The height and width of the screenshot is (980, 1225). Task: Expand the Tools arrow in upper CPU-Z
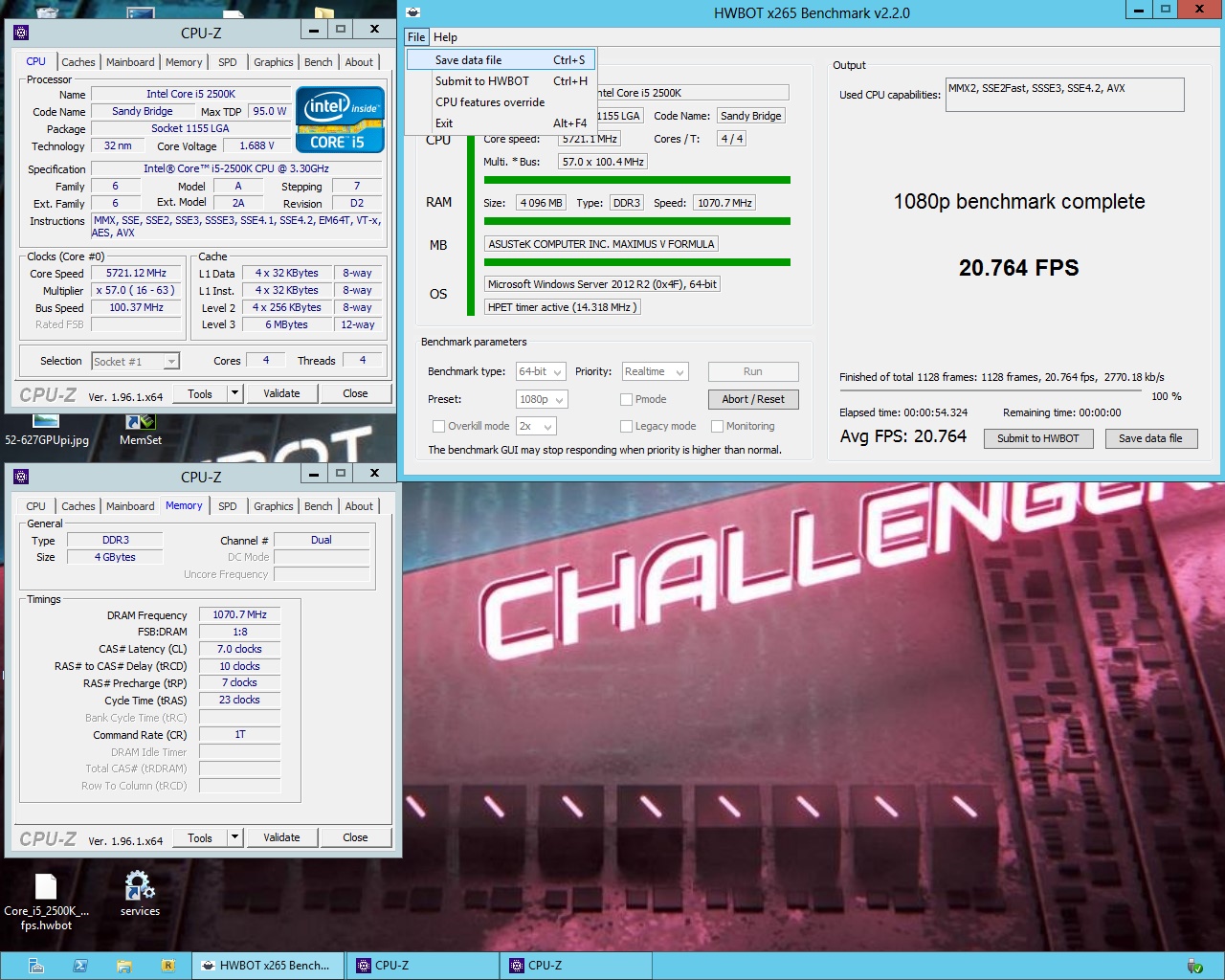click(x=234, y=393)
